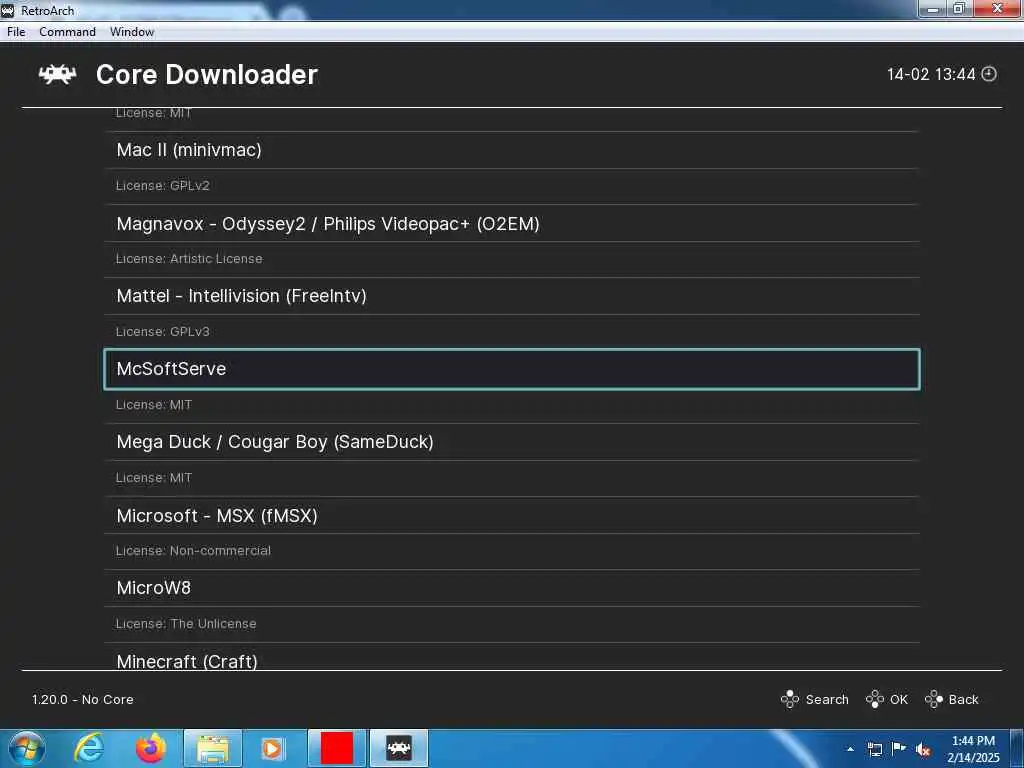Screen dimensions: 1024x768
Task: Select Microsoft MSX (fMSX) core
Action: [512, 515]
